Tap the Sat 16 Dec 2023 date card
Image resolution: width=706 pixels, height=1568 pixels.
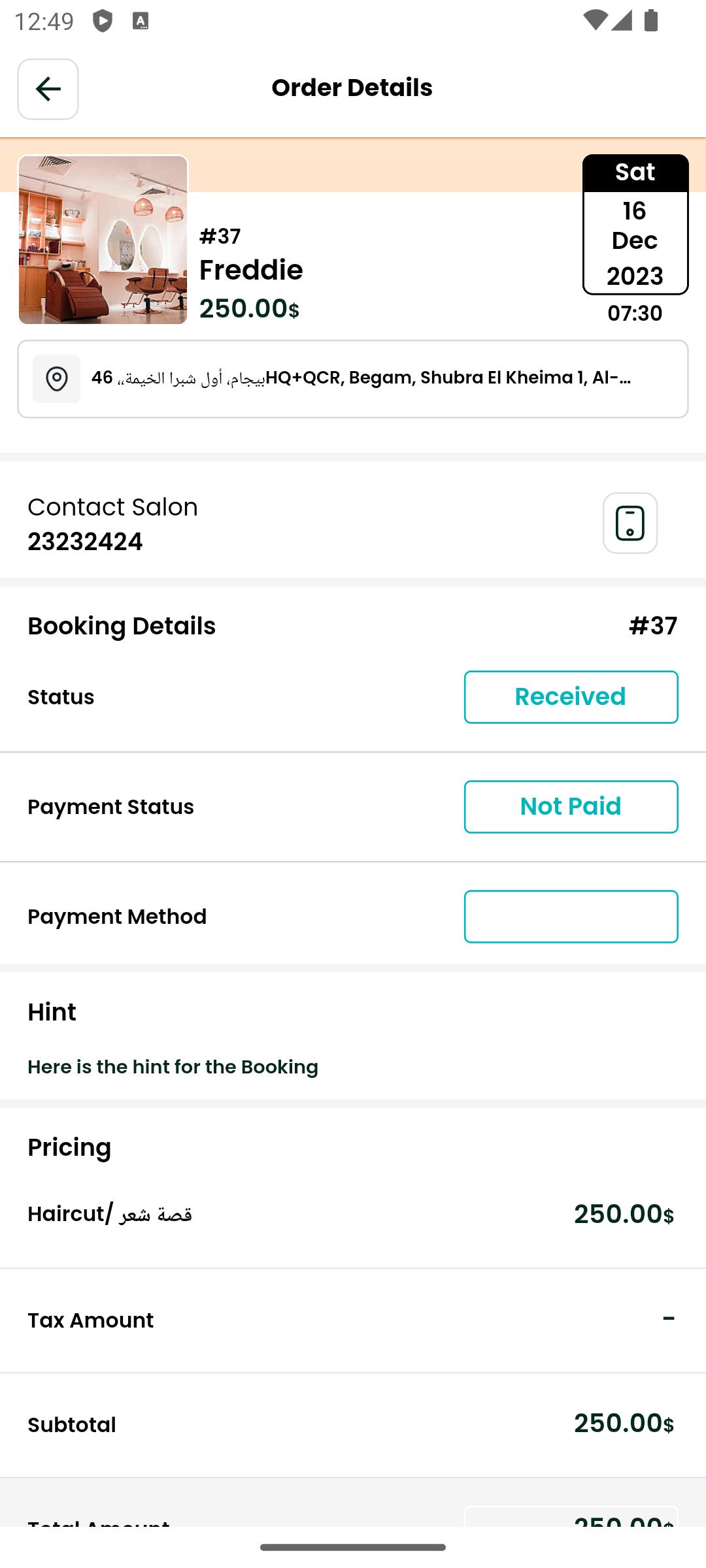click(x=635, y=225)
